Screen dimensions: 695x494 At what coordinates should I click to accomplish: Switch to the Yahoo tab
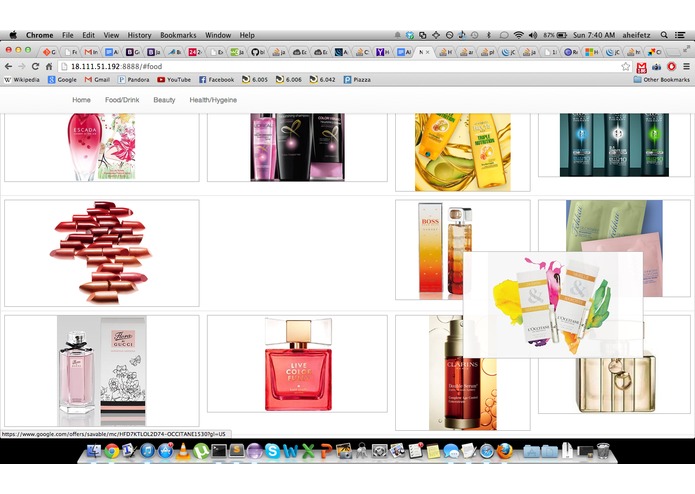[x=383, y=52]
